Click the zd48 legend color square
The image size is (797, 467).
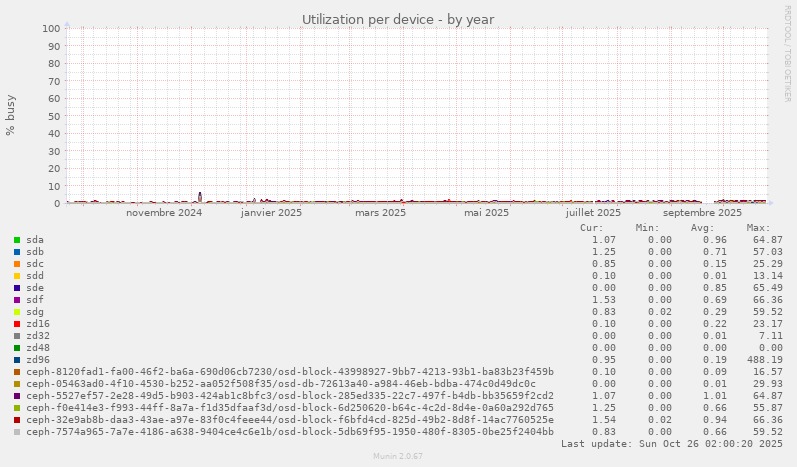pos(17,348)
